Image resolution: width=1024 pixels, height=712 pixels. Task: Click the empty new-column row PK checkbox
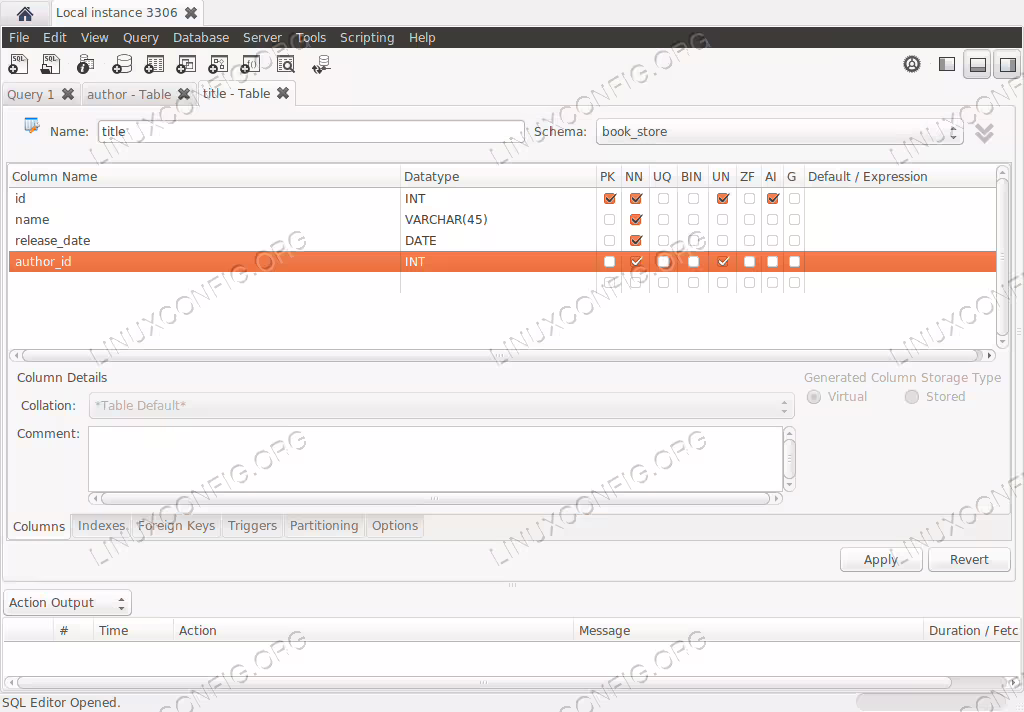pos(609,282)
